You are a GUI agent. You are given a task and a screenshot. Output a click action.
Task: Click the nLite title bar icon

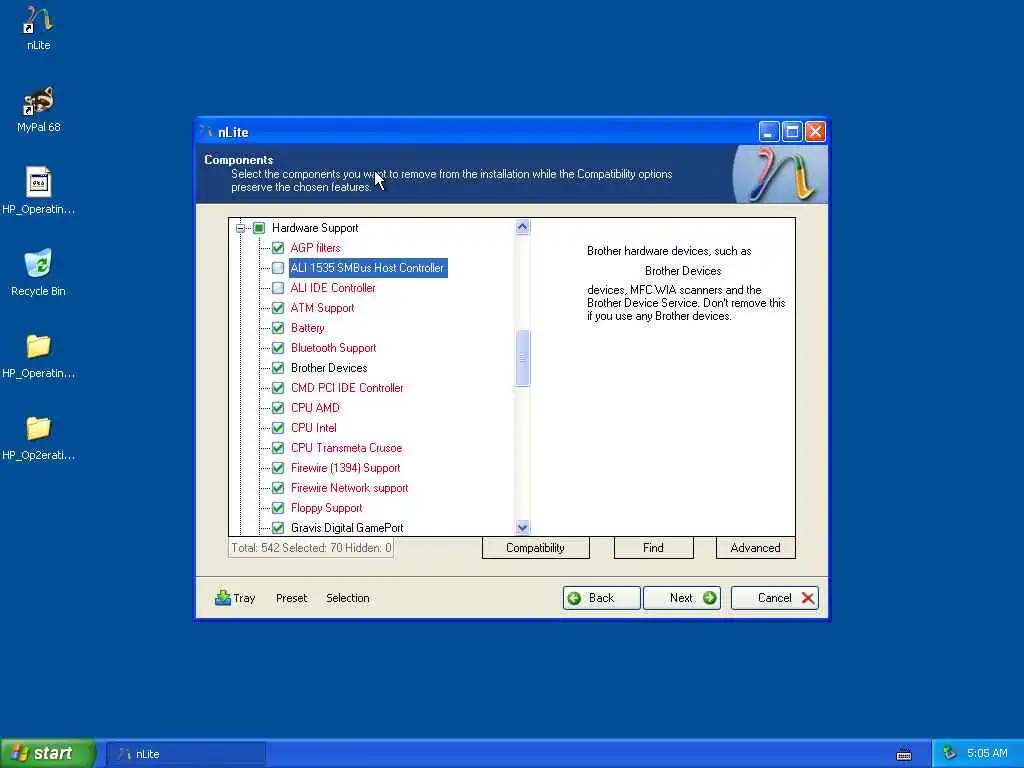tap(206, 132)
